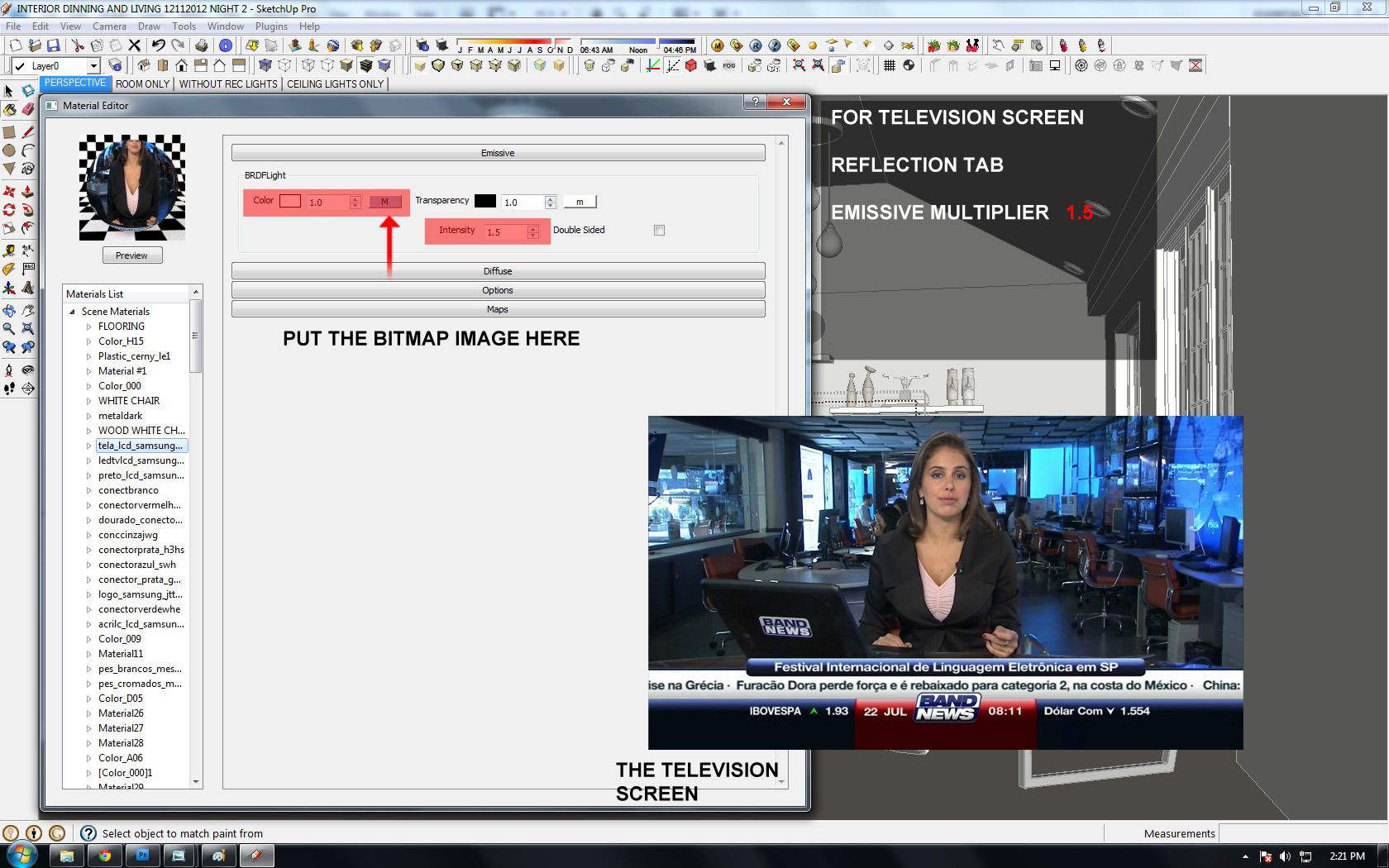The height and width of the screenshot is (868, 1389).
Task: Select the Tape Measure tool
Action: 9,250
